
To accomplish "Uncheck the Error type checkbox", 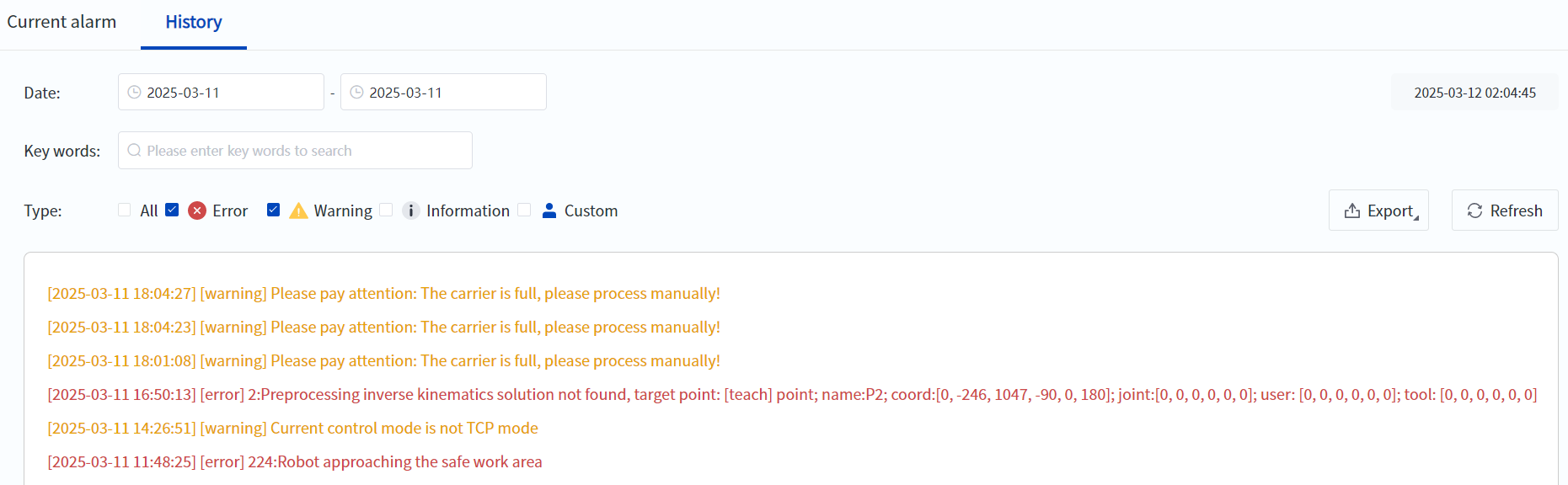I will click(x=172, y=210).
